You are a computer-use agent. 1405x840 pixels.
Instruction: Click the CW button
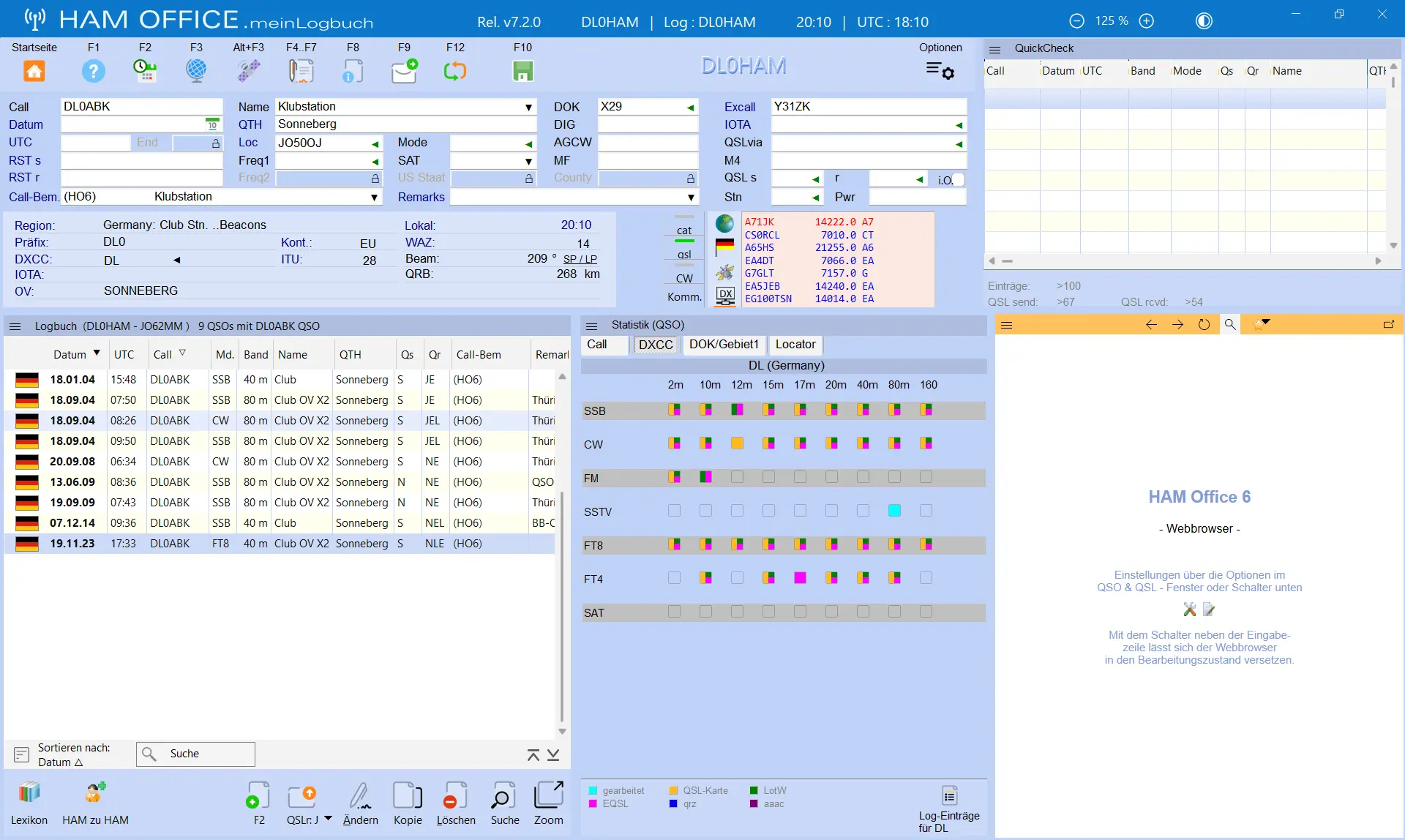pyautogui.click(x=684, y=279)
